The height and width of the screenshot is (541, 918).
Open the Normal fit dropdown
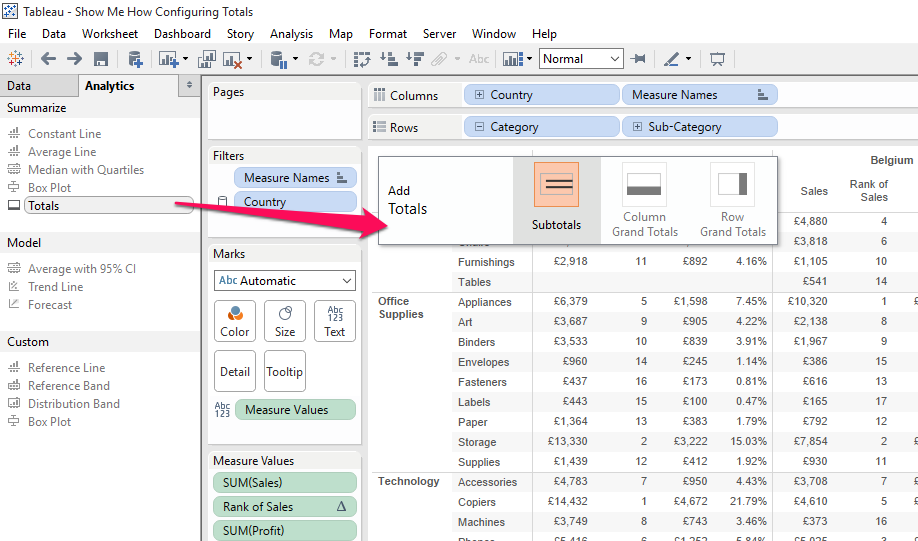pos(581,59)
